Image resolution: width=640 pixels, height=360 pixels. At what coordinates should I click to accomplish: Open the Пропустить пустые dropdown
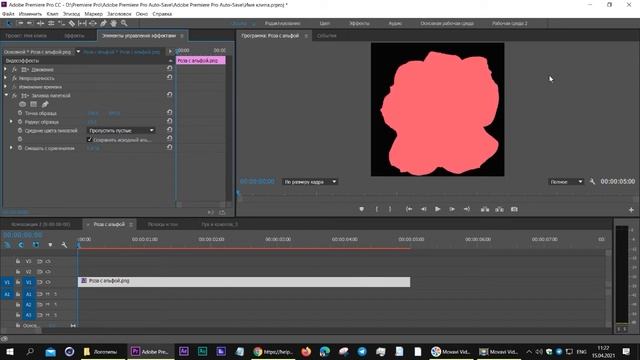click(121, 130)
